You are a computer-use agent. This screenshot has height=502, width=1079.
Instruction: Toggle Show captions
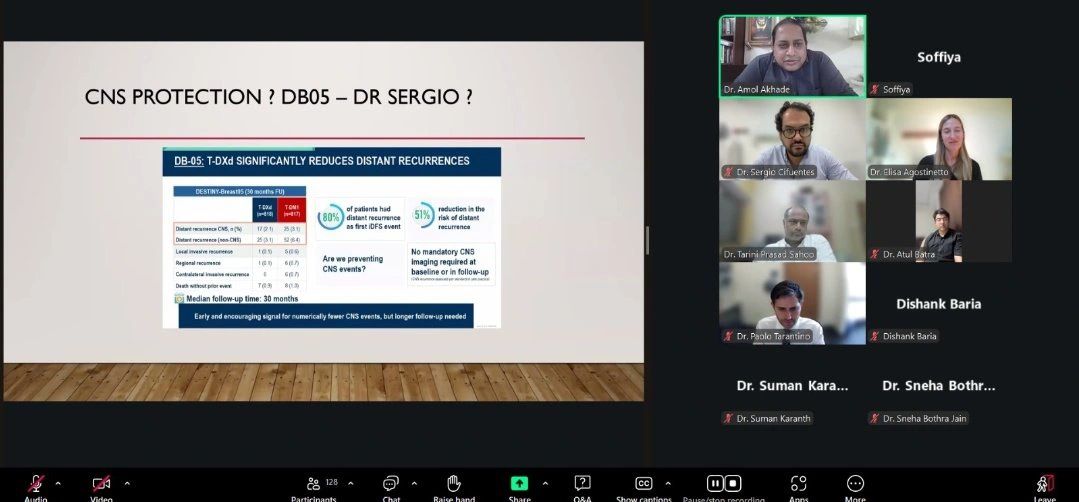coord(644,483)
